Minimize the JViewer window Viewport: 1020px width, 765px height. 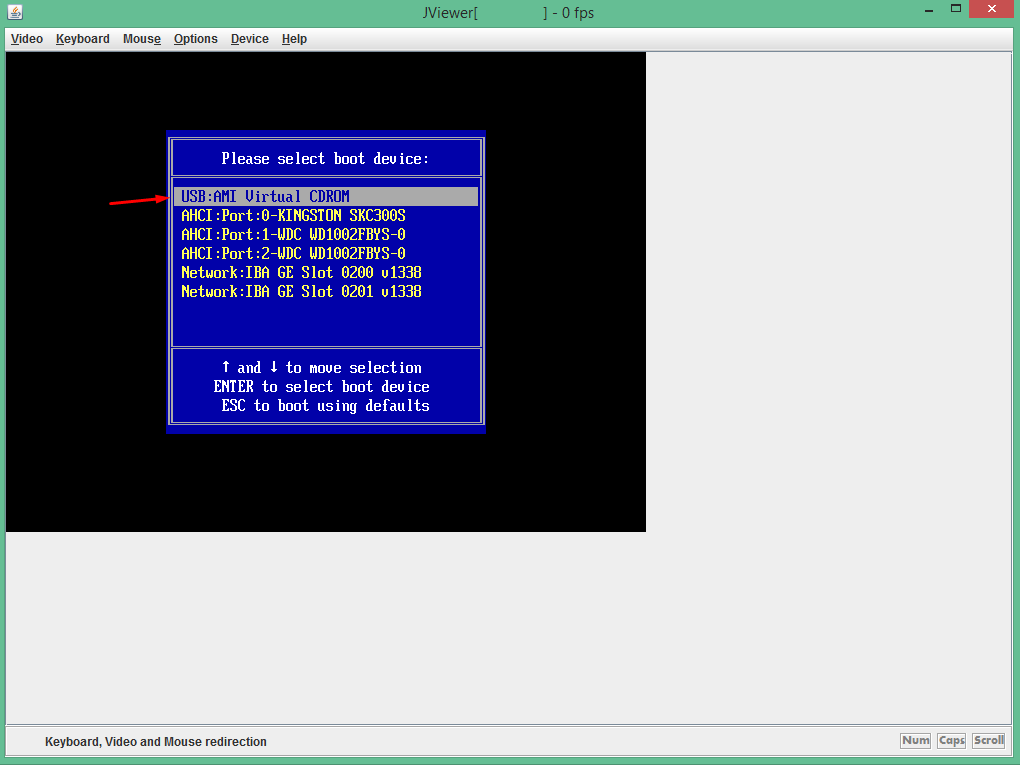(x=929, y=10)
